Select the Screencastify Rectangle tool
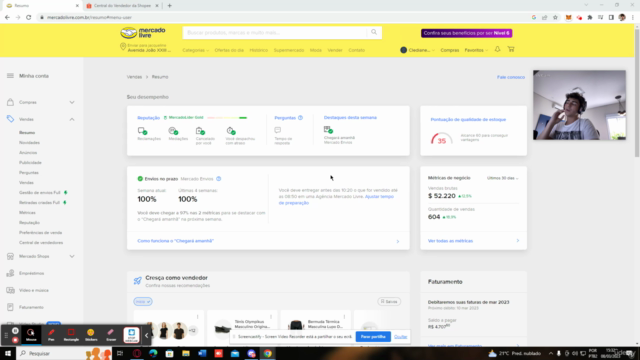640x360 pixels. click(x=71, y=335)
